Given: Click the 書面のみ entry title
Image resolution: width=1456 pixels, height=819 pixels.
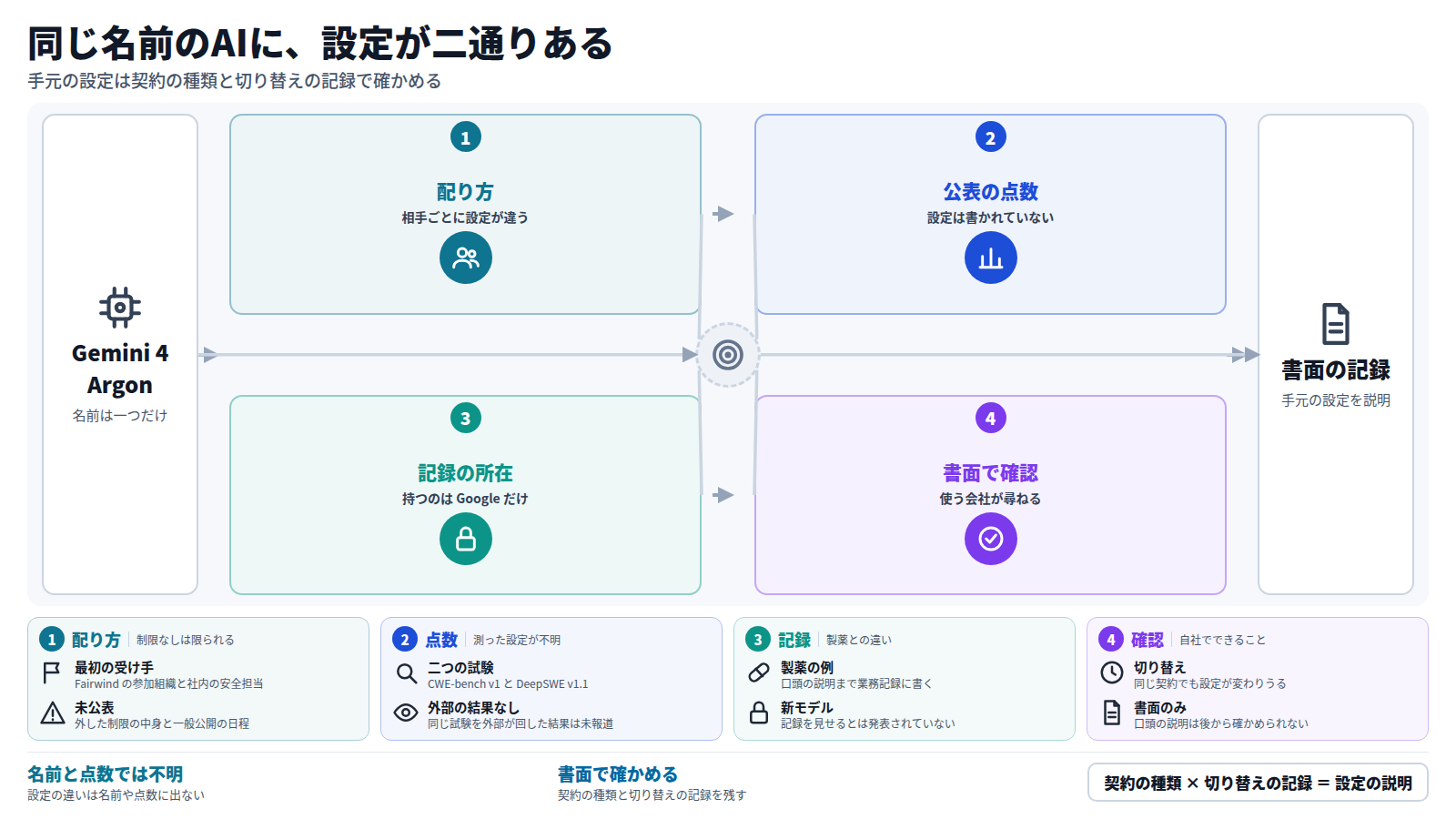Looking at the screenshot, I should 1160,707.
